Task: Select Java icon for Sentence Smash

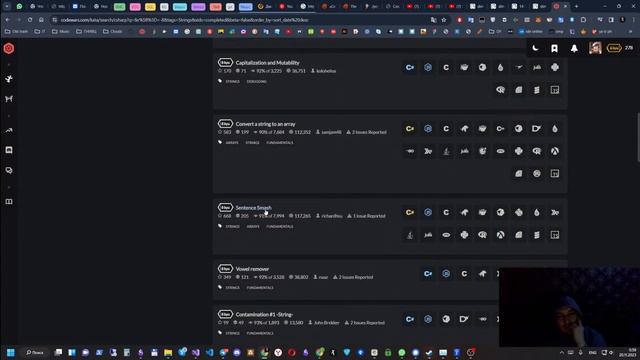Action: tap(410, 235)
